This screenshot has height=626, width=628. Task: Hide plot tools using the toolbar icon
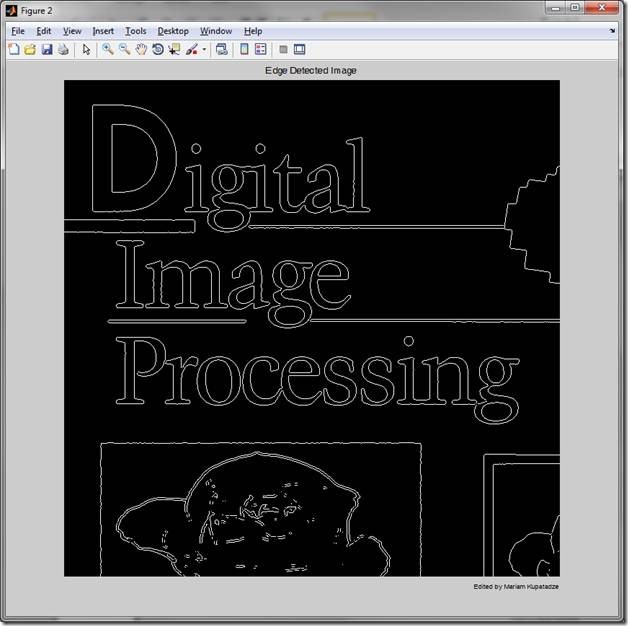tap(283, 49)
